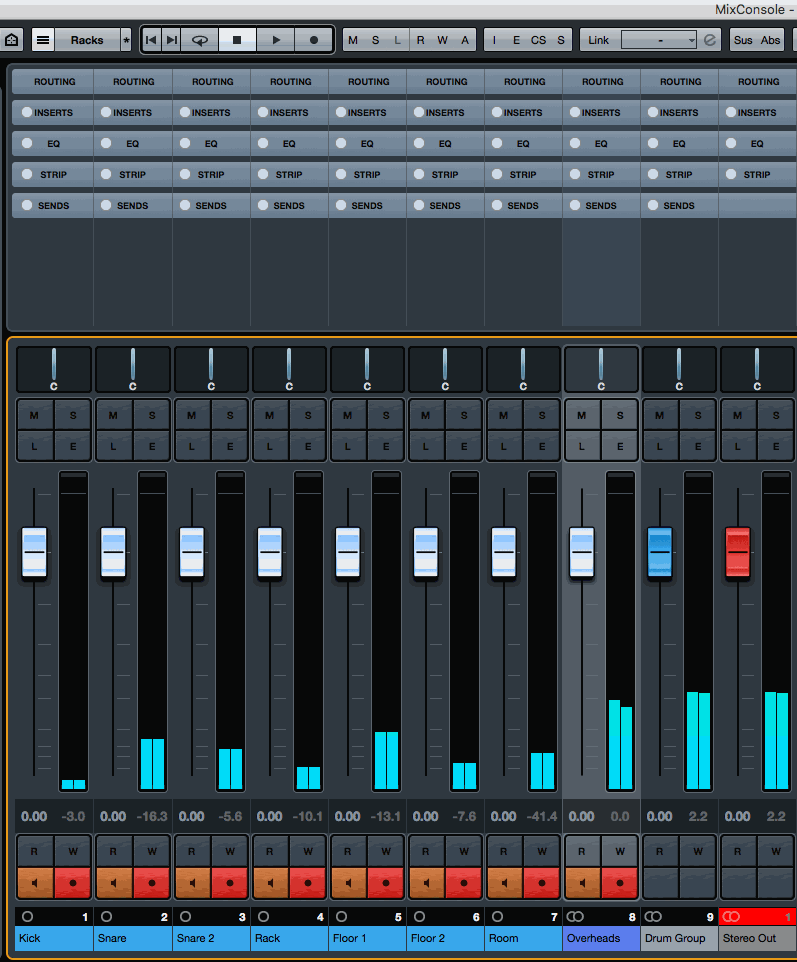This screenshot has height=962, width=797.
Task: Toggle global Write automation W in toolbar
Action: click(442, 40)
